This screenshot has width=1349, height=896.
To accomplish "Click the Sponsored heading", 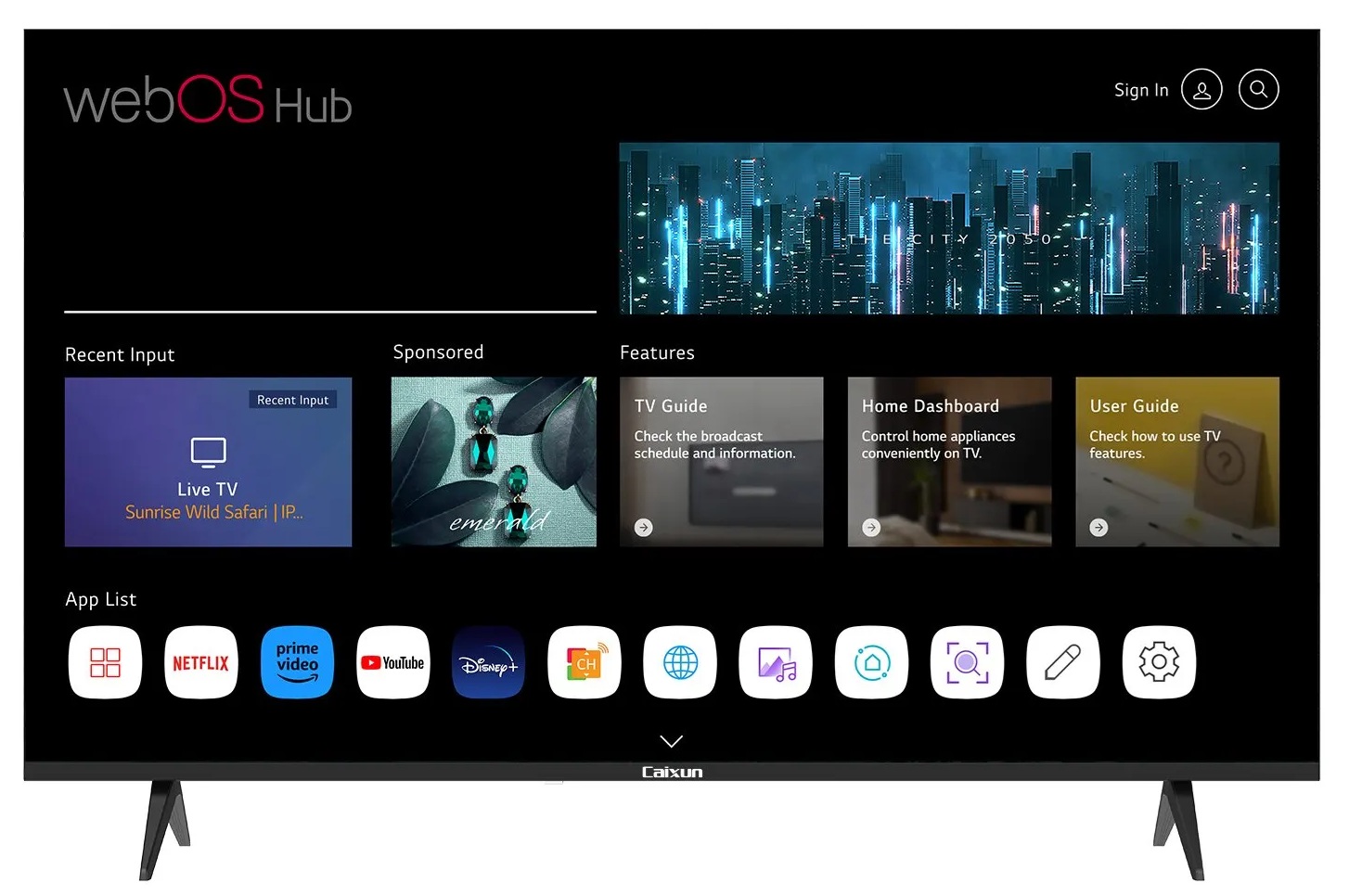I will 438,352.
